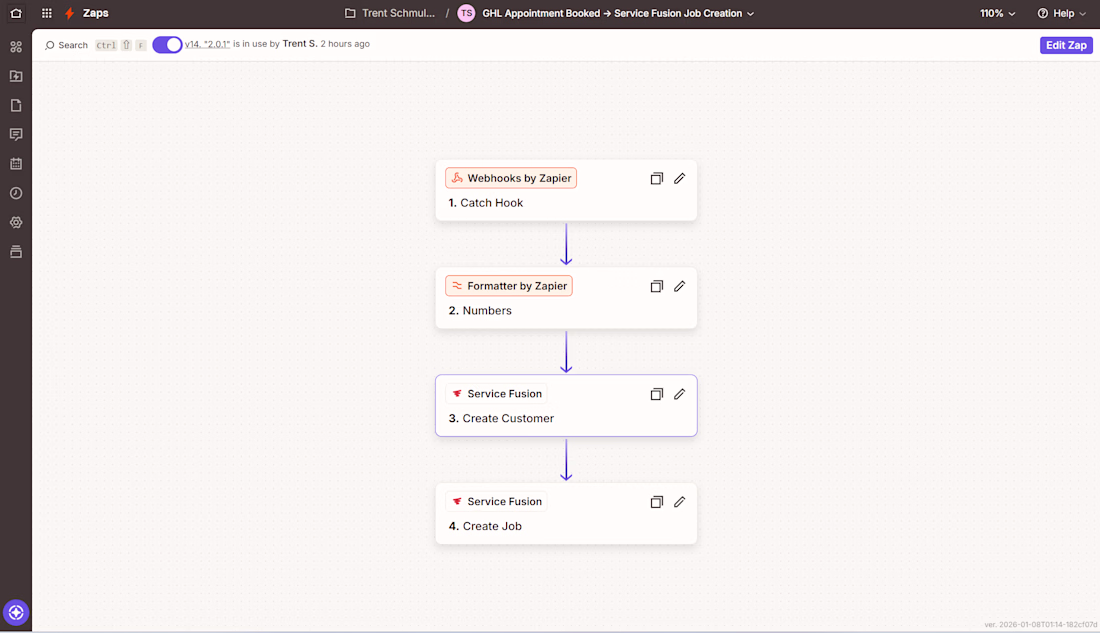1100x633 pixels.
Task: Click the pencil icon on Catch Hook step
Action: (x=680, y=178)
